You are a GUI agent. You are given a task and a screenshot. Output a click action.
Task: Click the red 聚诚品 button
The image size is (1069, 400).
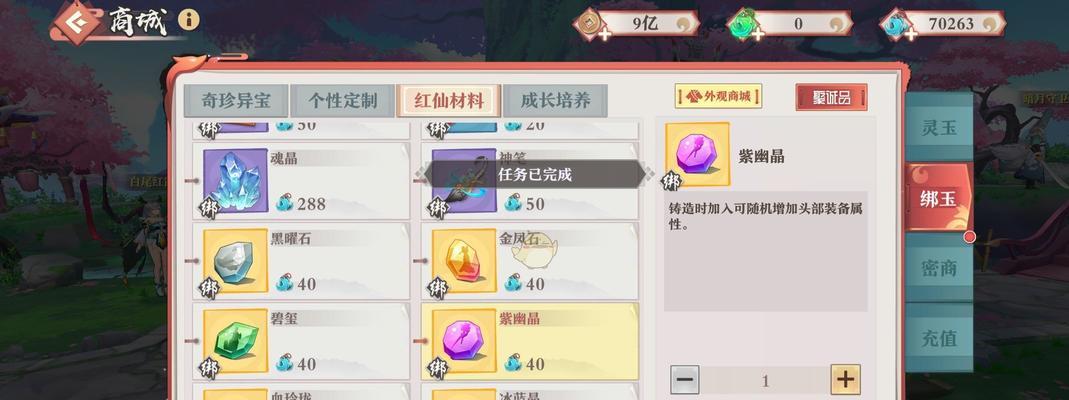click(831, 97)
